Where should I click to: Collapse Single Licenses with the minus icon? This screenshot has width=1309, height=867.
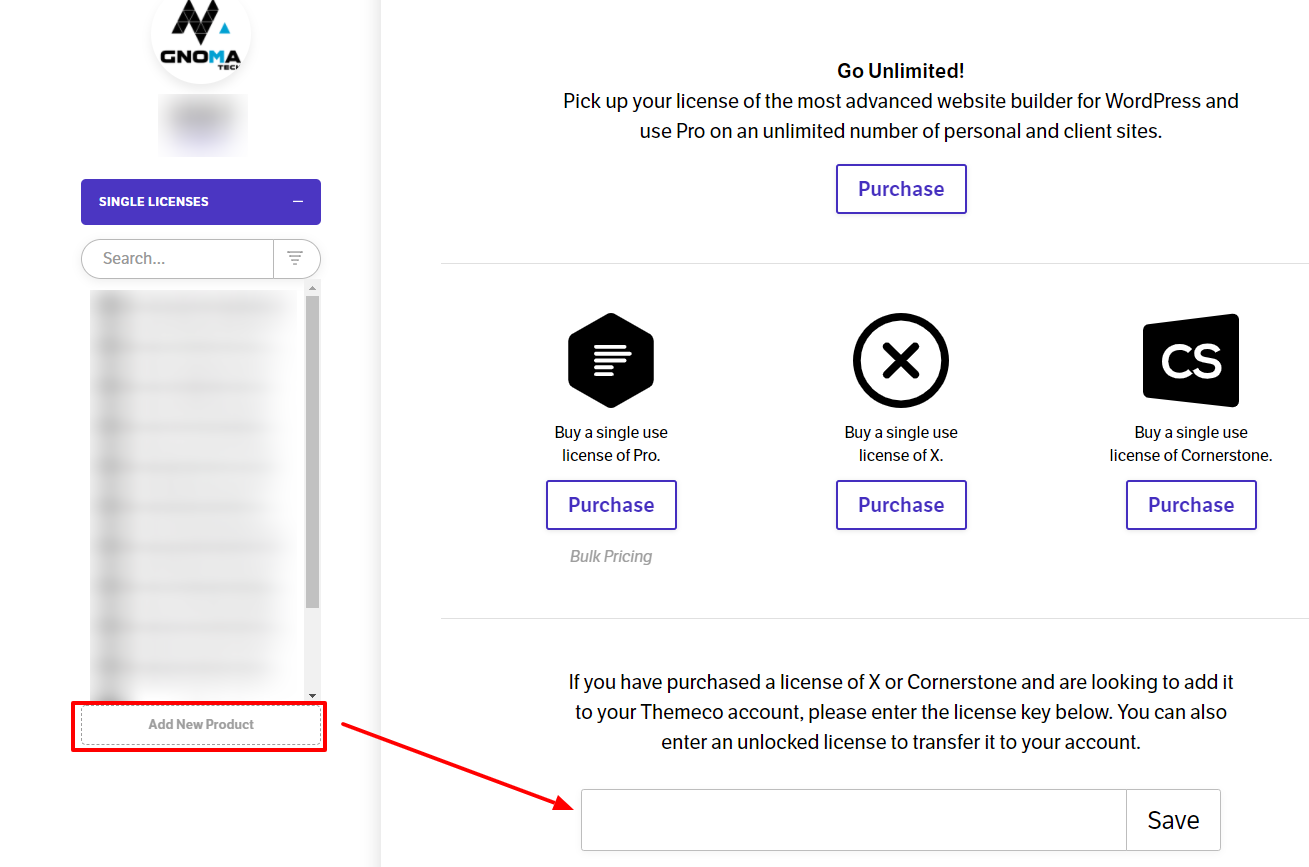[297, 202]
